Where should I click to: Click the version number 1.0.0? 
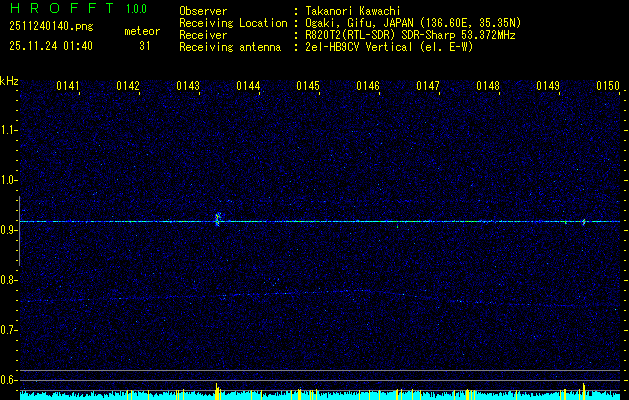[x=136, y=9]
